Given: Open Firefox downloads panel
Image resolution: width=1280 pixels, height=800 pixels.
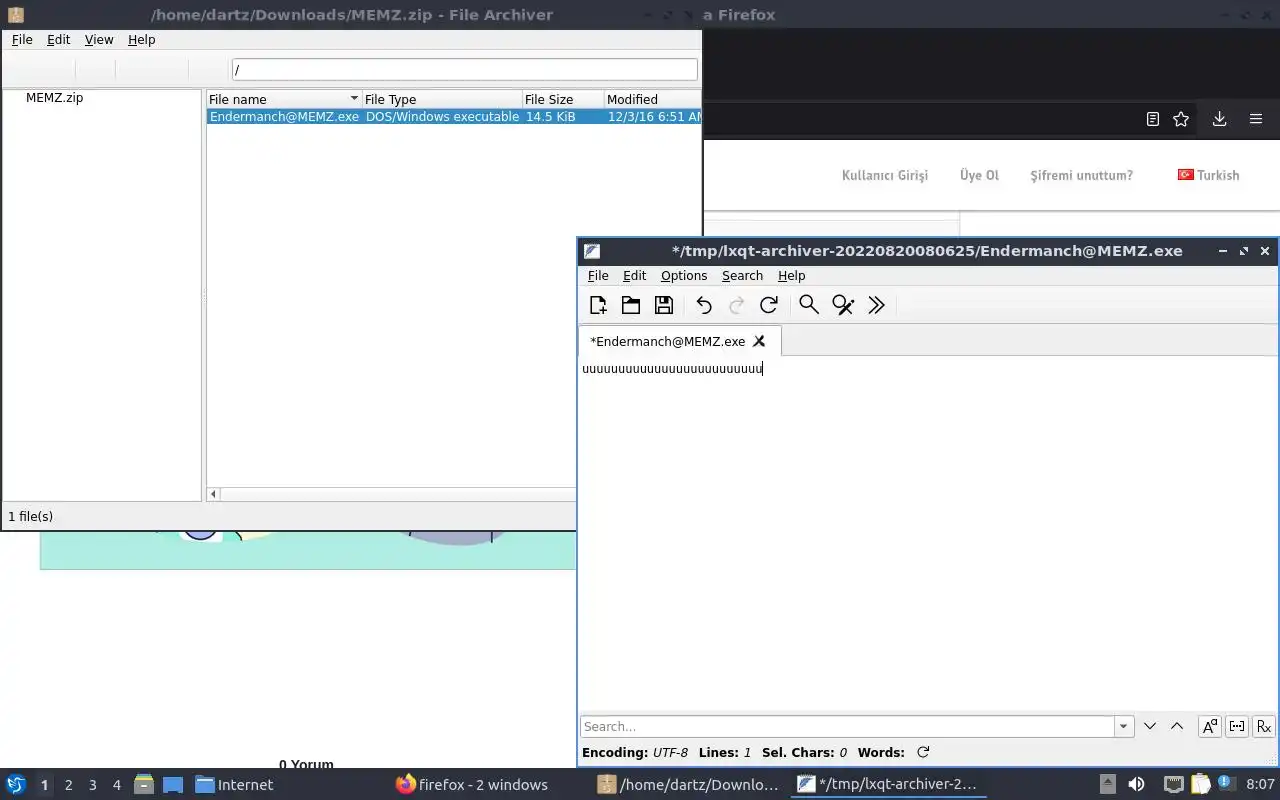Looking at the screenshot, I should click(1219, 119).
